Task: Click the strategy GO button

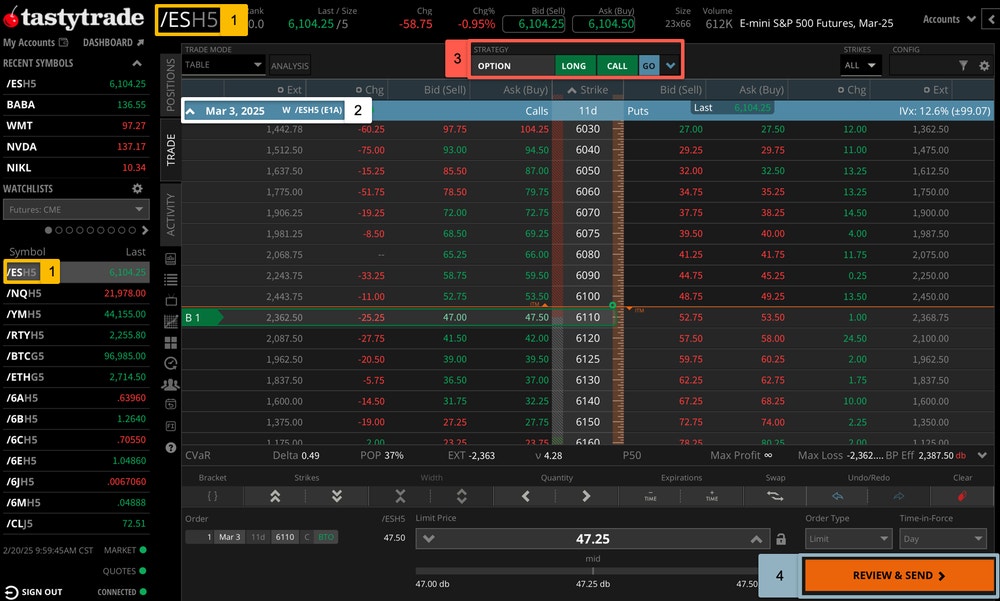Action: (x=649, y=66)
